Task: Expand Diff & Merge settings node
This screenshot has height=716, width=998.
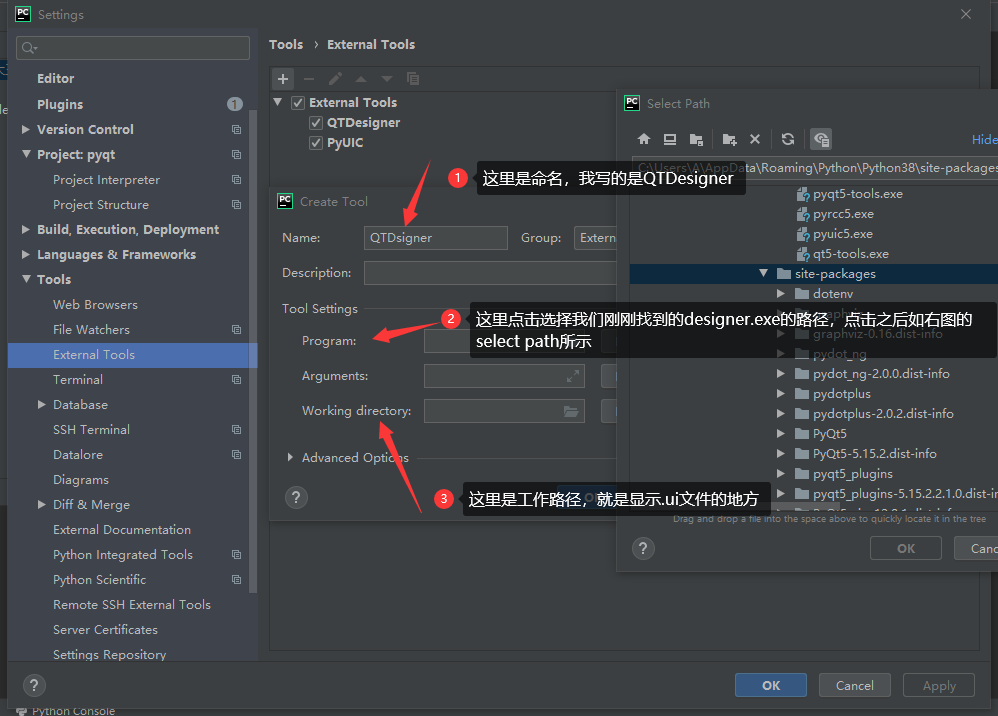Action: point(41,504)
